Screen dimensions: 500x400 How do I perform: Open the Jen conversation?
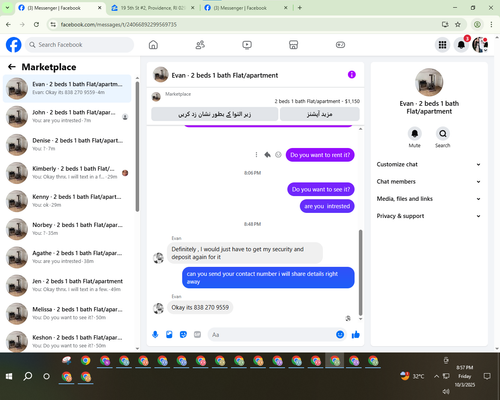pyautogui.click(x=67, y=285)
